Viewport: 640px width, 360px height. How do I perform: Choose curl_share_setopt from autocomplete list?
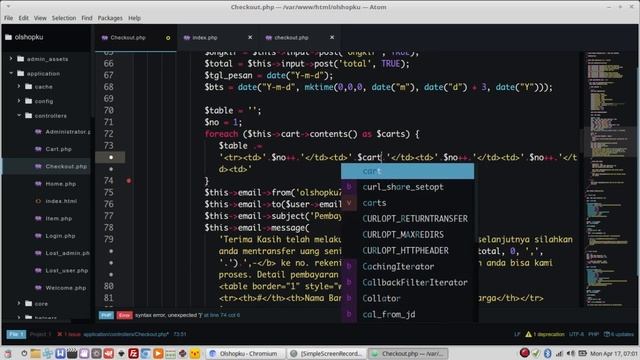(407, 187)
